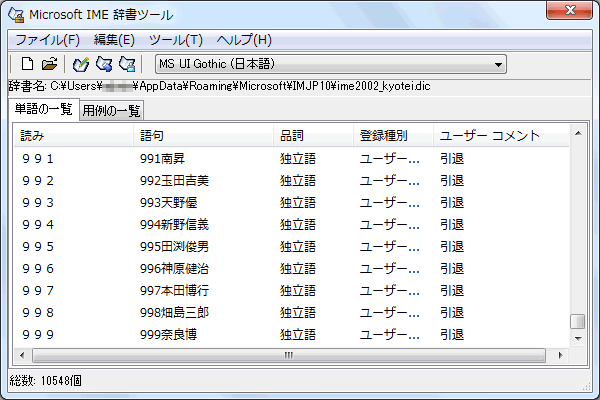Click the Microsoft IME title bar icon

point(17,14)
